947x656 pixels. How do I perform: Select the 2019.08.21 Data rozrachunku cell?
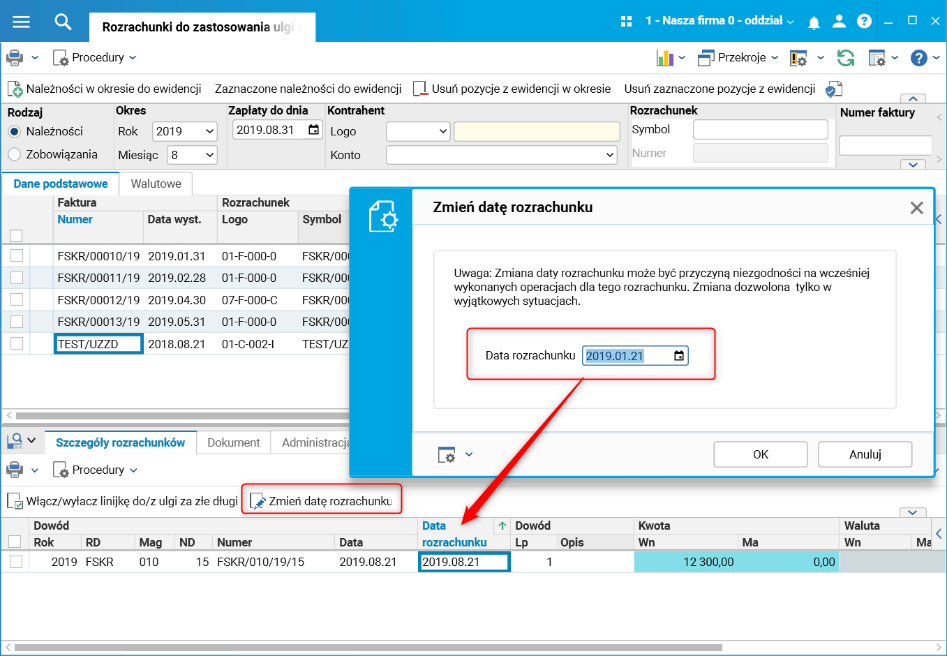click(x=464, y=562)
